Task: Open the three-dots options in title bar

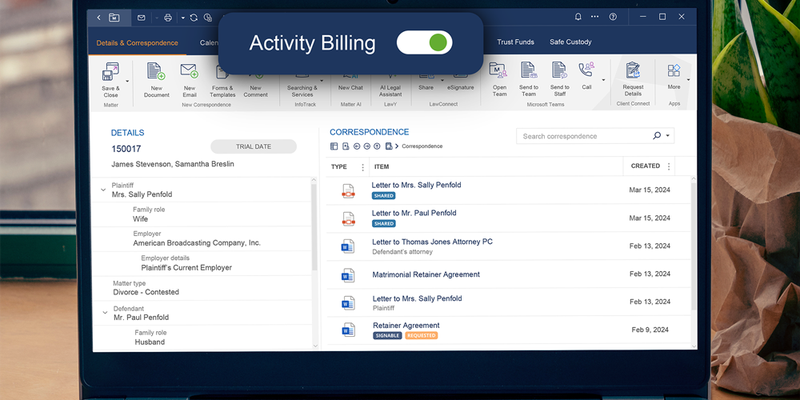Action: [x=595, y=17]
